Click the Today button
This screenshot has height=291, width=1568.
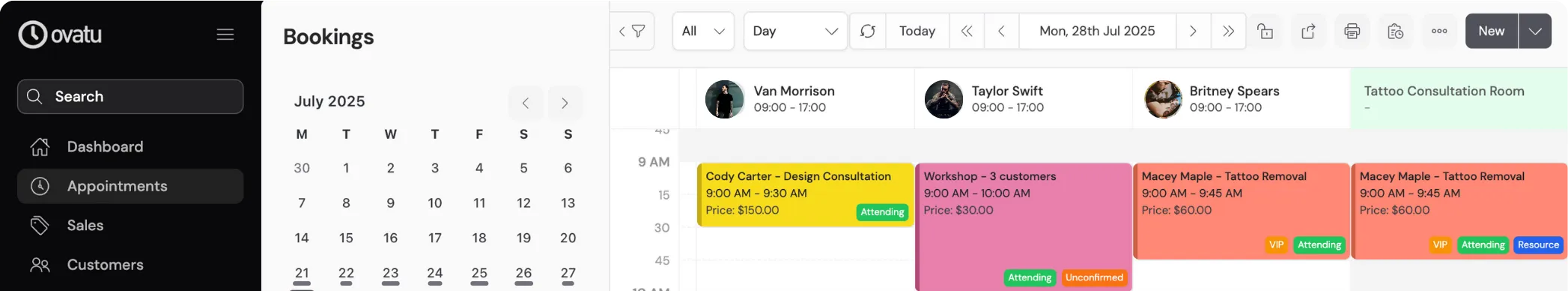[917, 31]
